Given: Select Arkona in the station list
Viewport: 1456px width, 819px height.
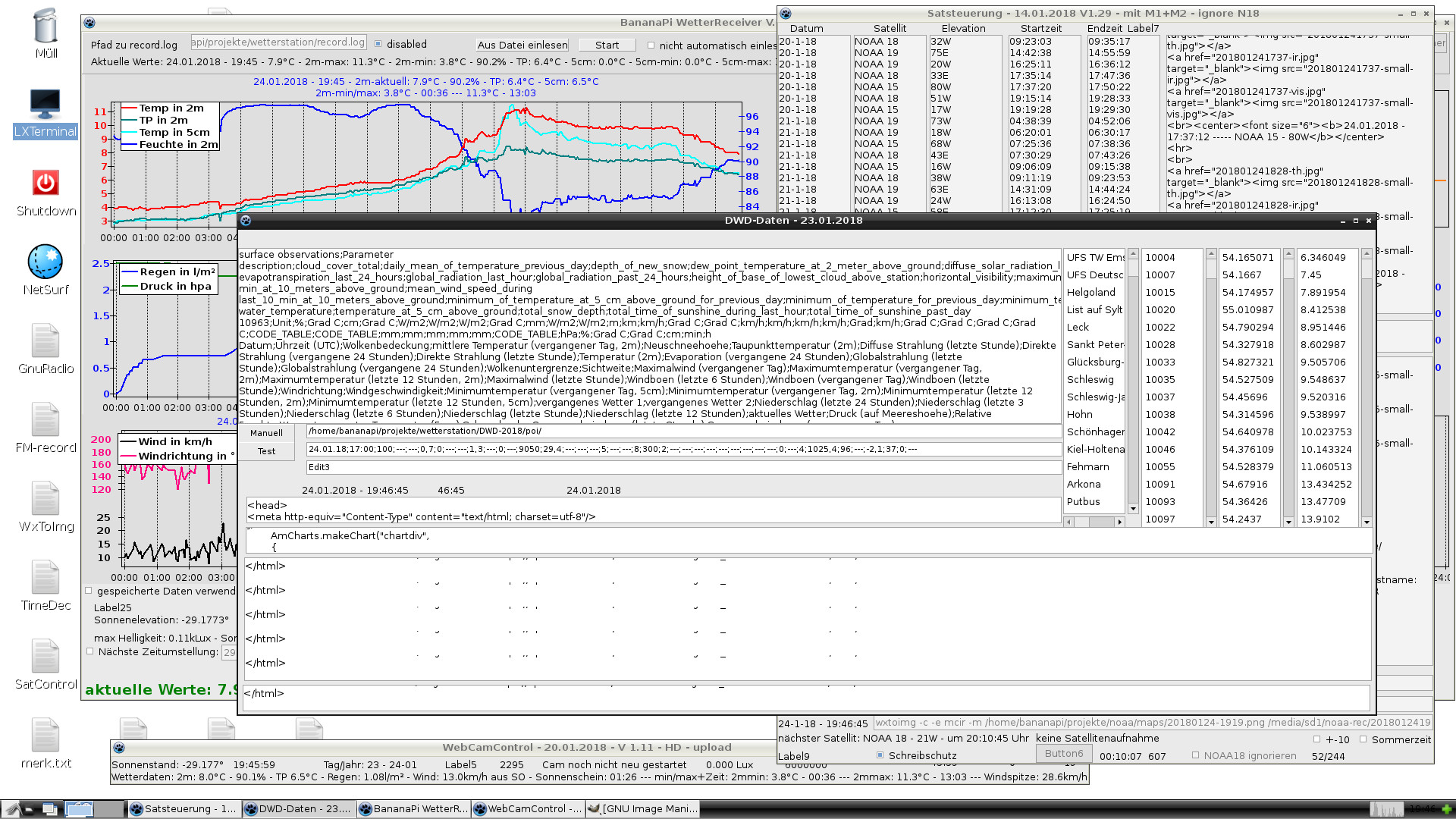Looking at the screenshot, I should 1094,484.
